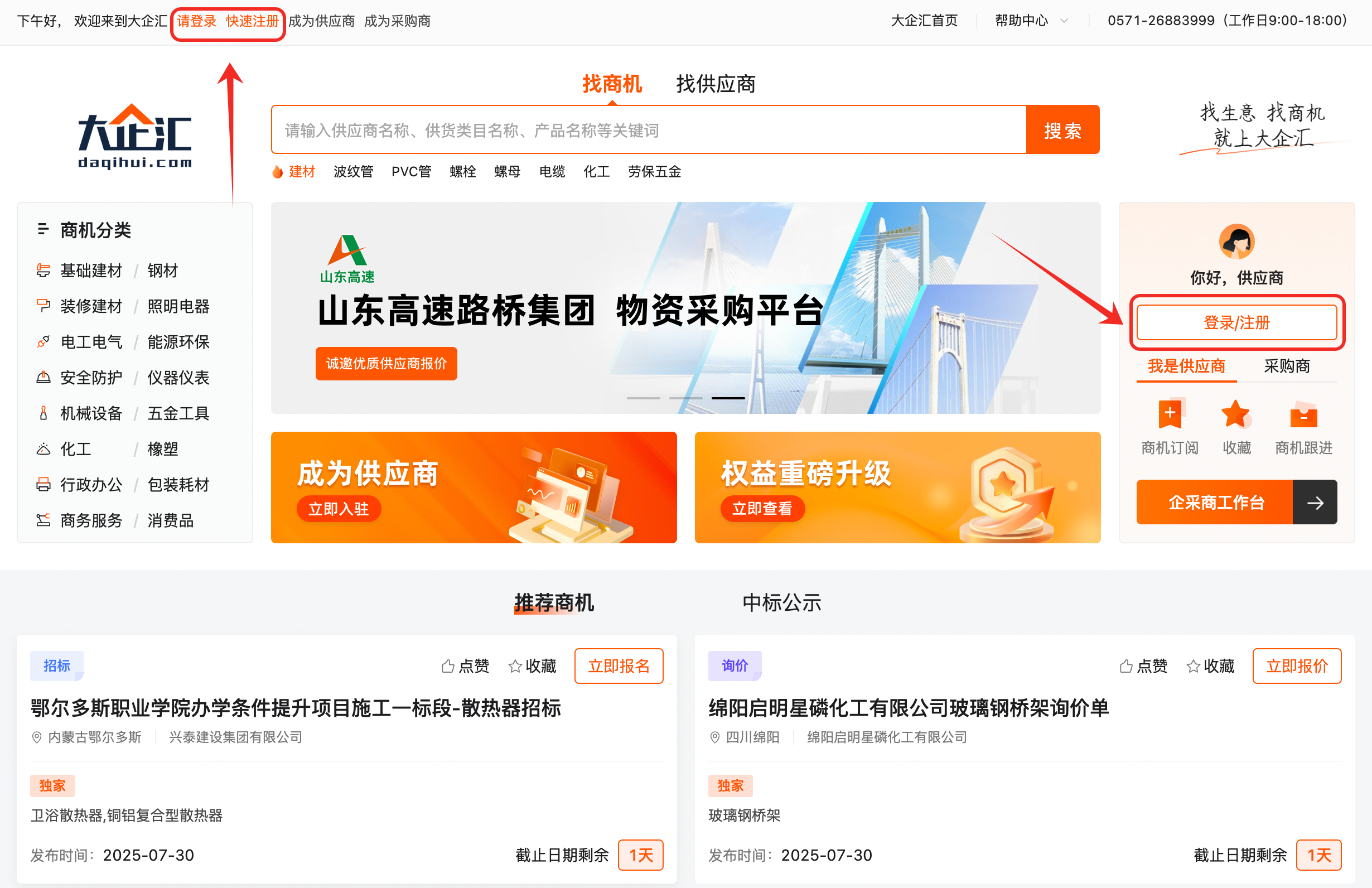Open 包装耗材 category
The width and height of the screenshot is (1372, 888).
point(178,485)
